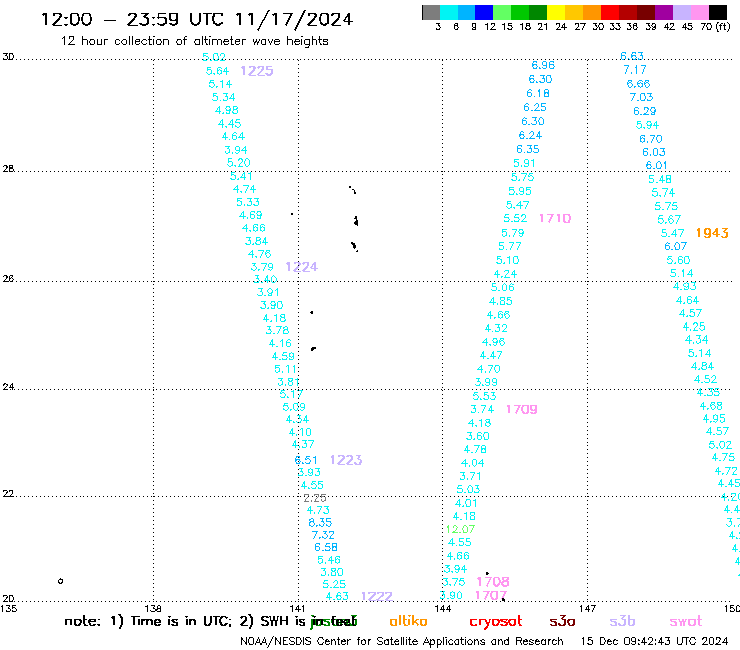Click the wave height value '7.03'
740x650 pixels.
[641, 97]
